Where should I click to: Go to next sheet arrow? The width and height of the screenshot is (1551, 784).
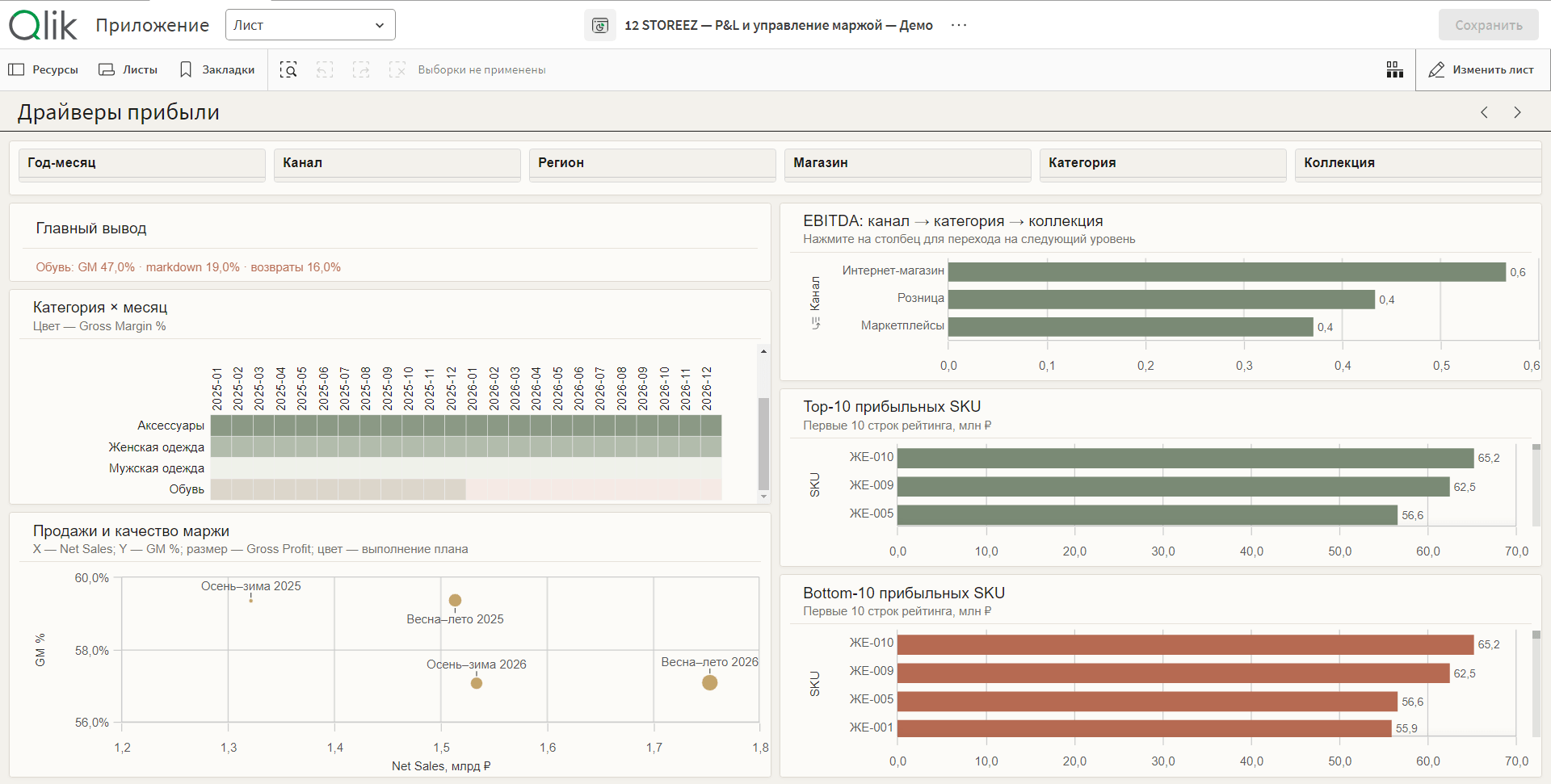1517,112
